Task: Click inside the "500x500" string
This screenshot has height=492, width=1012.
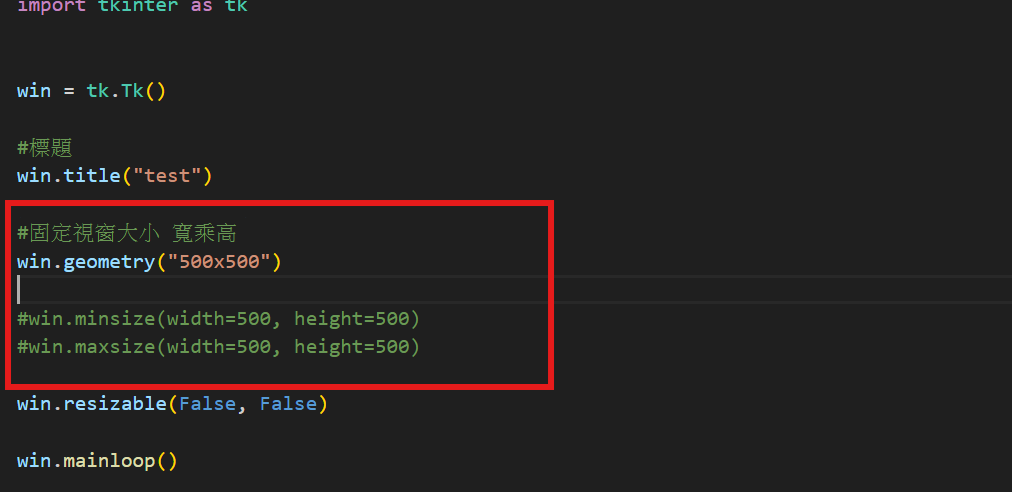Action: pyautogui.click(x=219, y=262)
